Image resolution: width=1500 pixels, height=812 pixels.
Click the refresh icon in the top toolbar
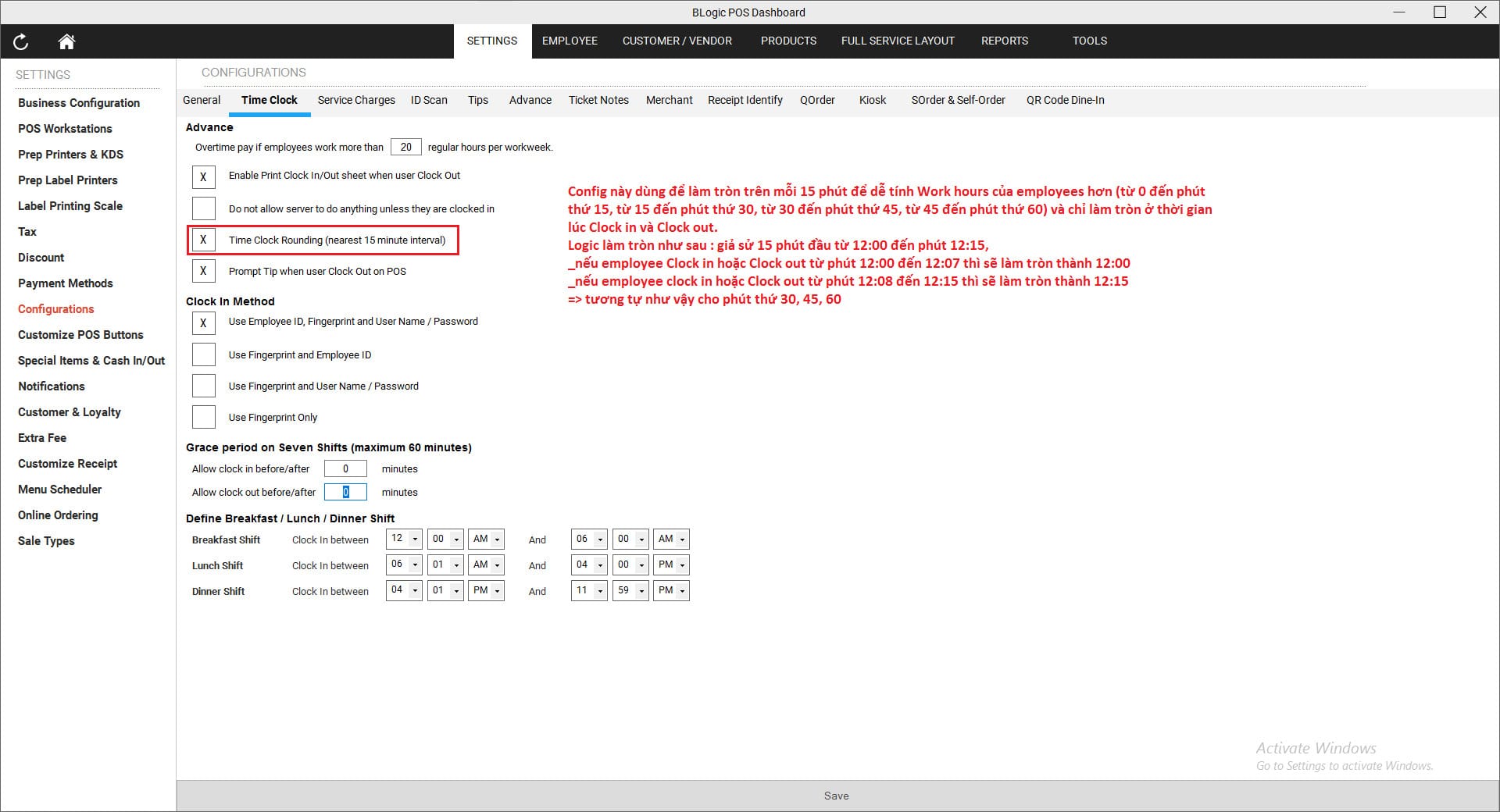[x=21, y=41]
